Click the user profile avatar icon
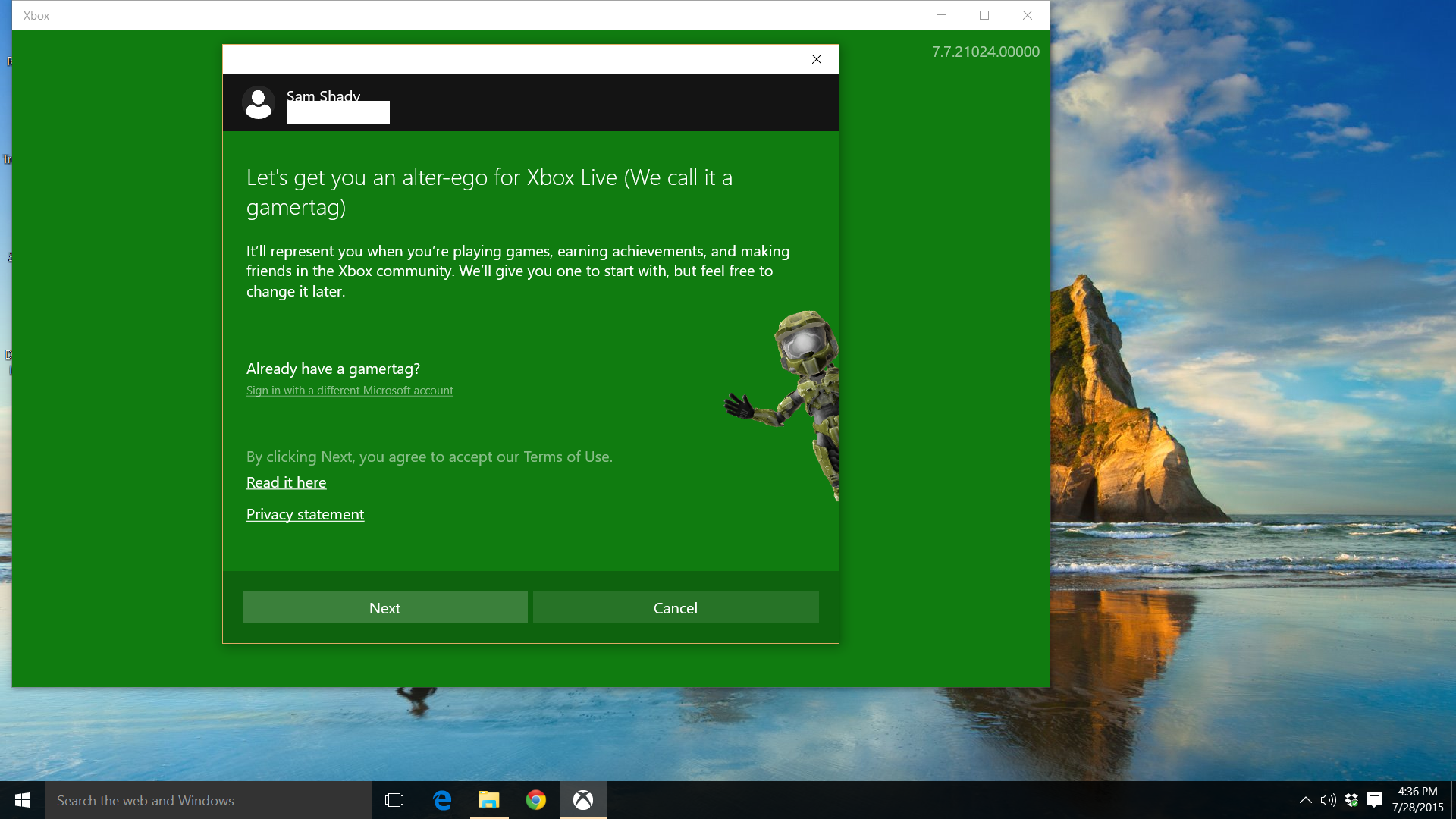Image resolution: width=1456 pixels, height=819 pixels. [x=258, y=102]
